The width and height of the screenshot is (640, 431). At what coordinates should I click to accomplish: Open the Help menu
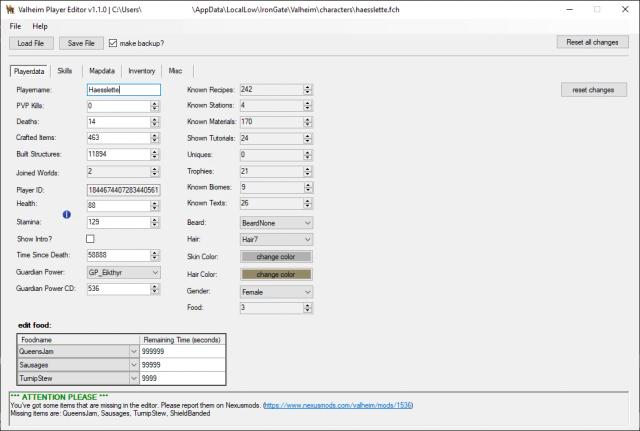(x=40, y=26)
